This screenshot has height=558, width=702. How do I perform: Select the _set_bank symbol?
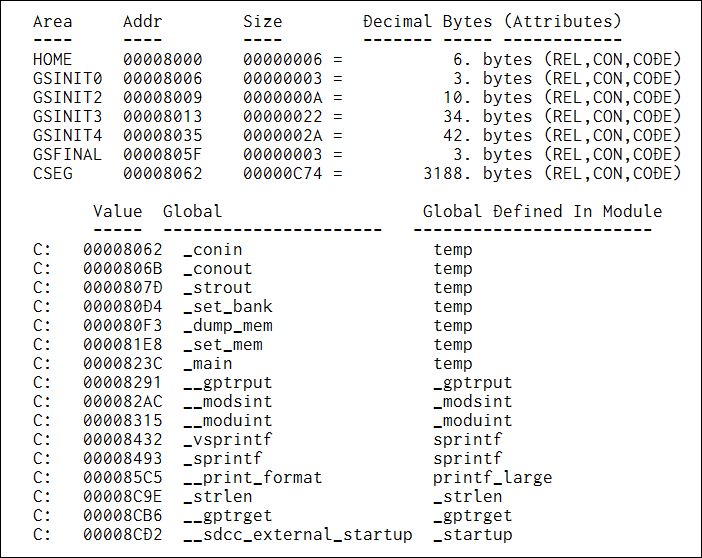click(x=227, y=307)
